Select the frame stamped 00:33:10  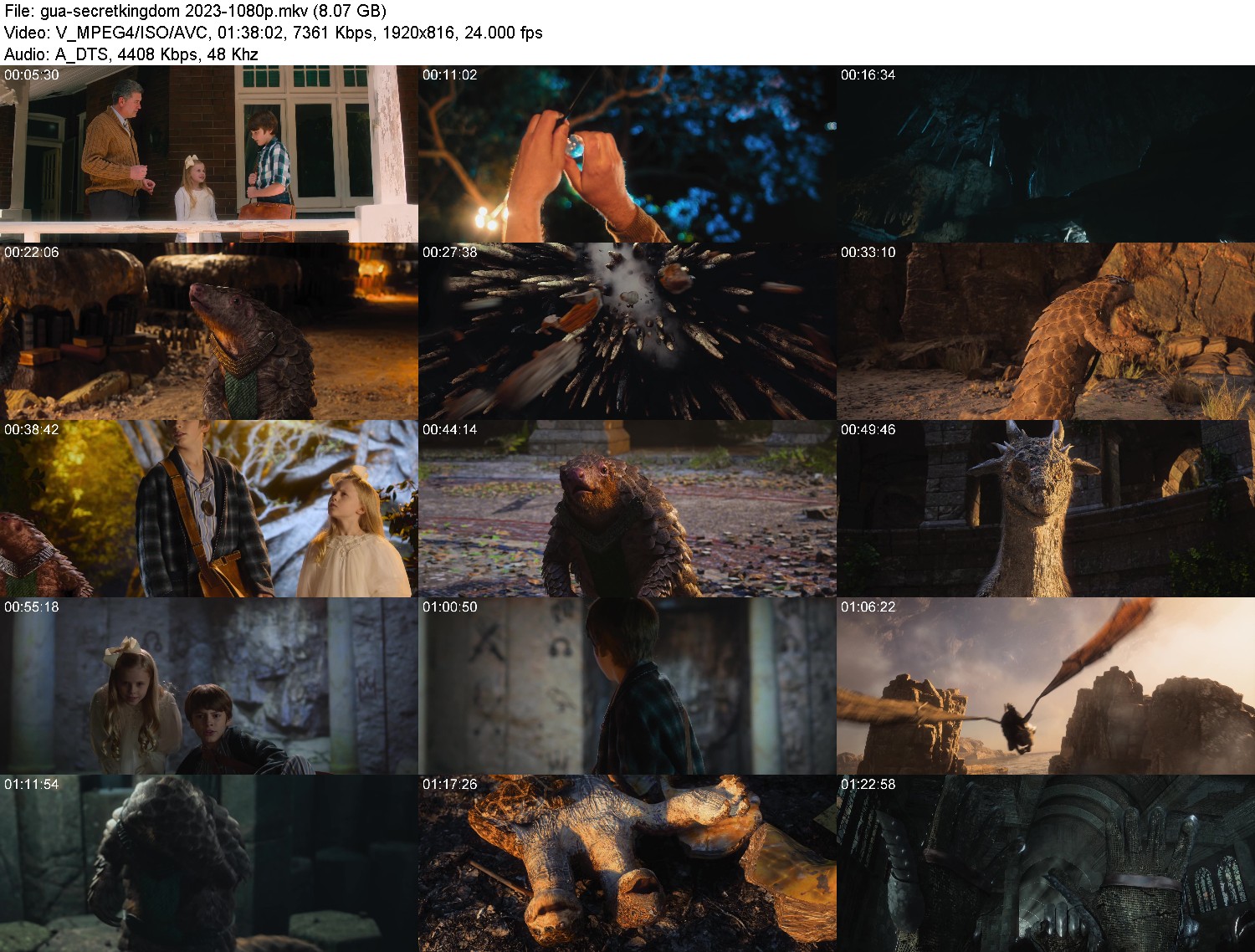(1046, 331)
